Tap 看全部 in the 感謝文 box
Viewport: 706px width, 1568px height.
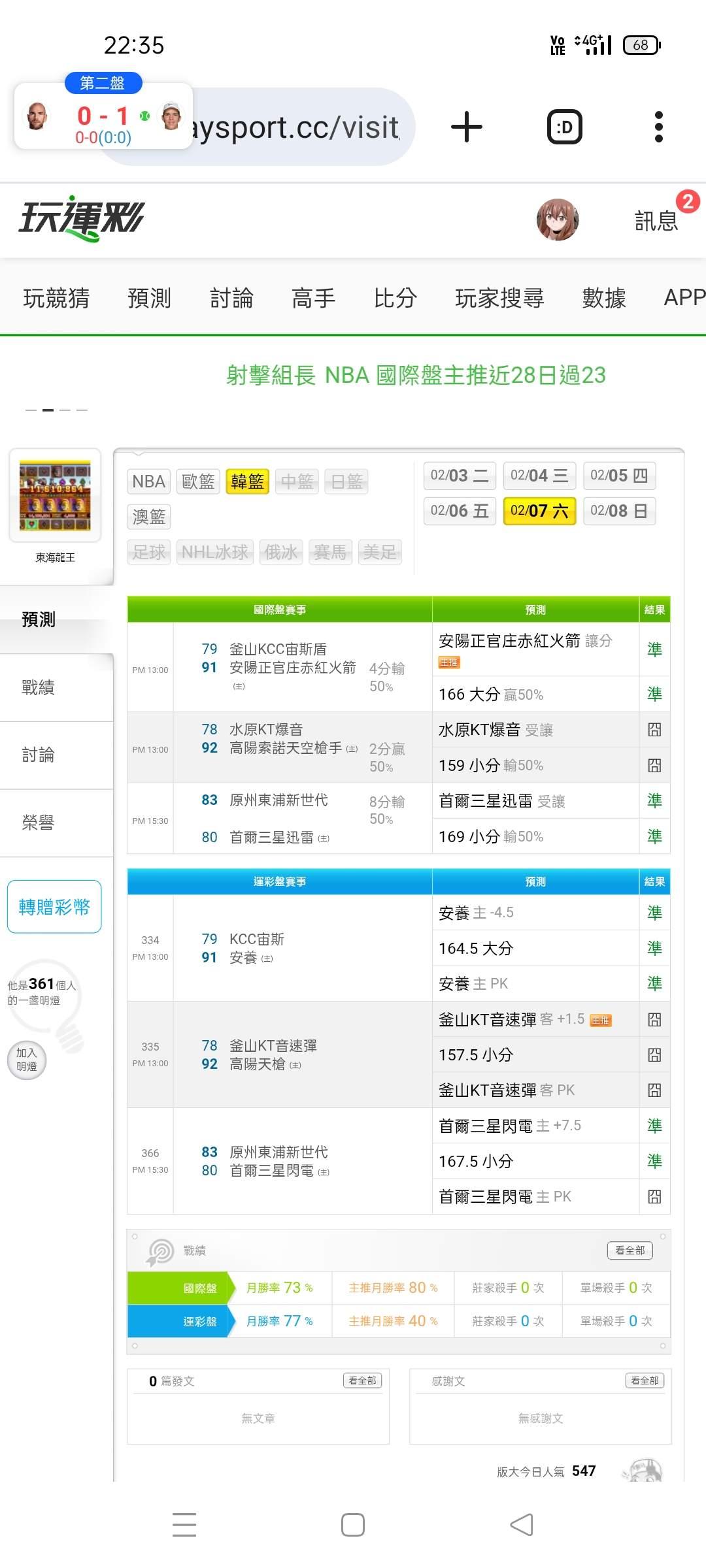[x=645, y=1380]
